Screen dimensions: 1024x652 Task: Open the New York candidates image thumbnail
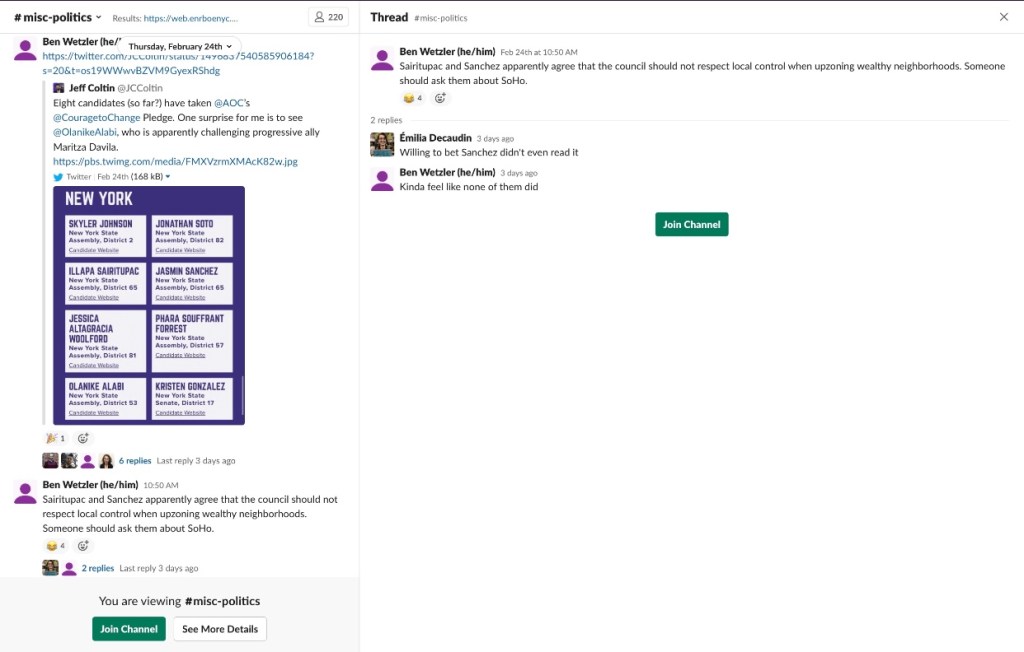[x=148, y=305]
